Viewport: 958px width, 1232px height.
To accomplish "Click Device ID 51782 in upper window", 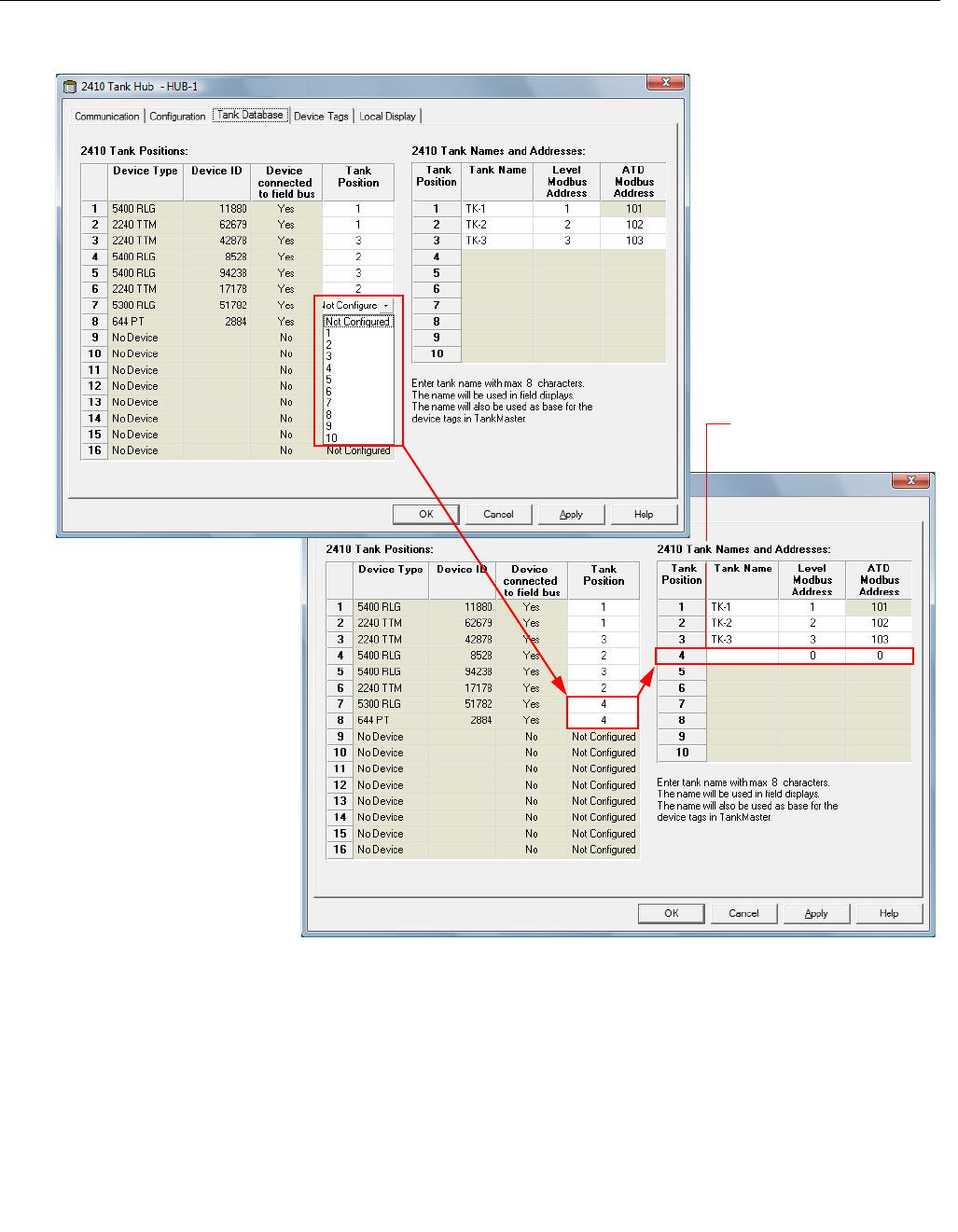I will (217, 305).
